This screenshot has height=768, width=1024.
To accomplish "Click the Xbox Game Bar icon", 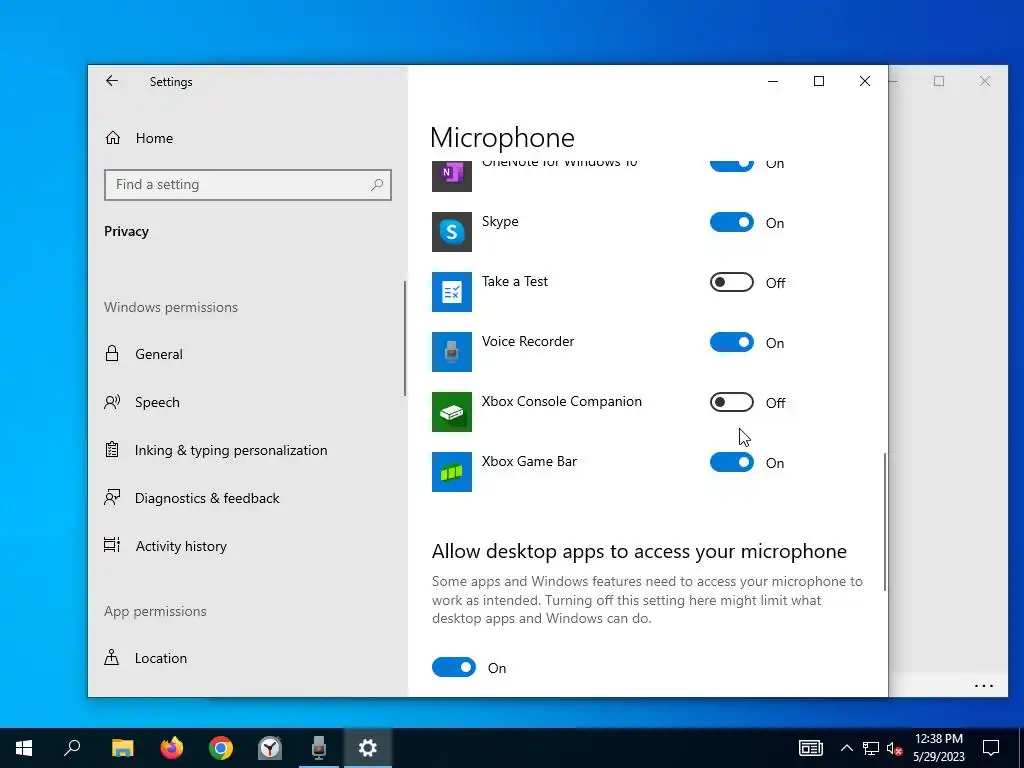I will click(x=452, y=472).
